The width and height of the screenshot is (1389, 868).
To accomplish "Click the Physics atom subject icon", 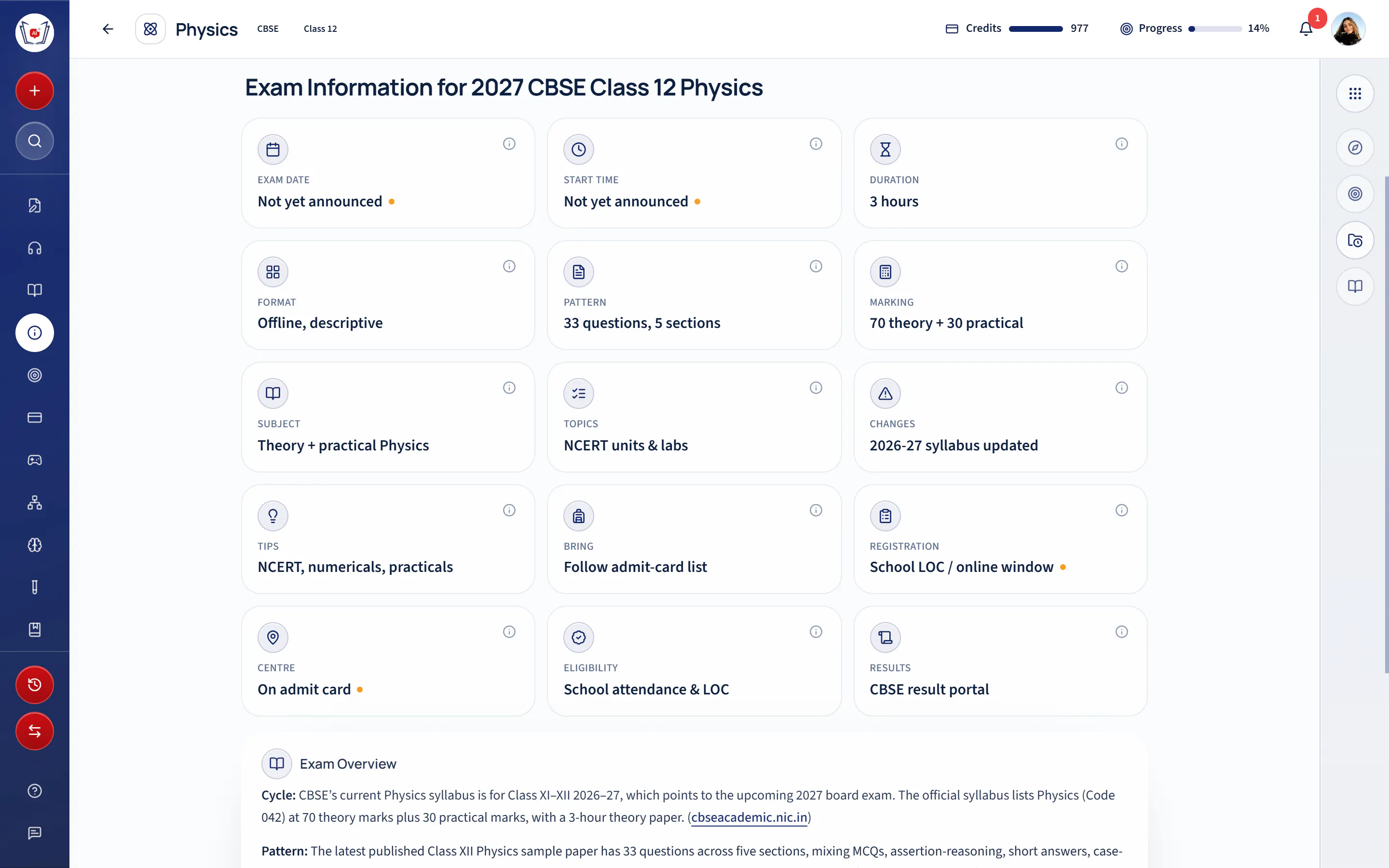I will 150,29.
